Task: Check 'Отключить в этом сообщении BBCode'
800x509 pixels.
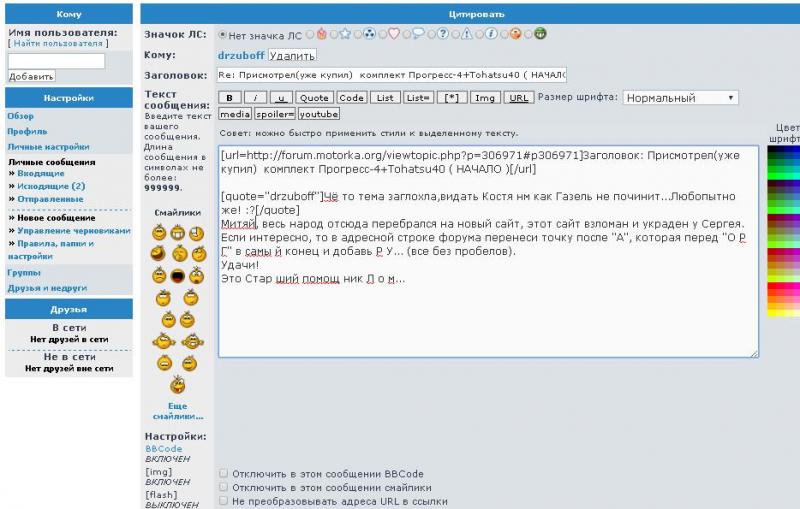Action: coord(223,474)
